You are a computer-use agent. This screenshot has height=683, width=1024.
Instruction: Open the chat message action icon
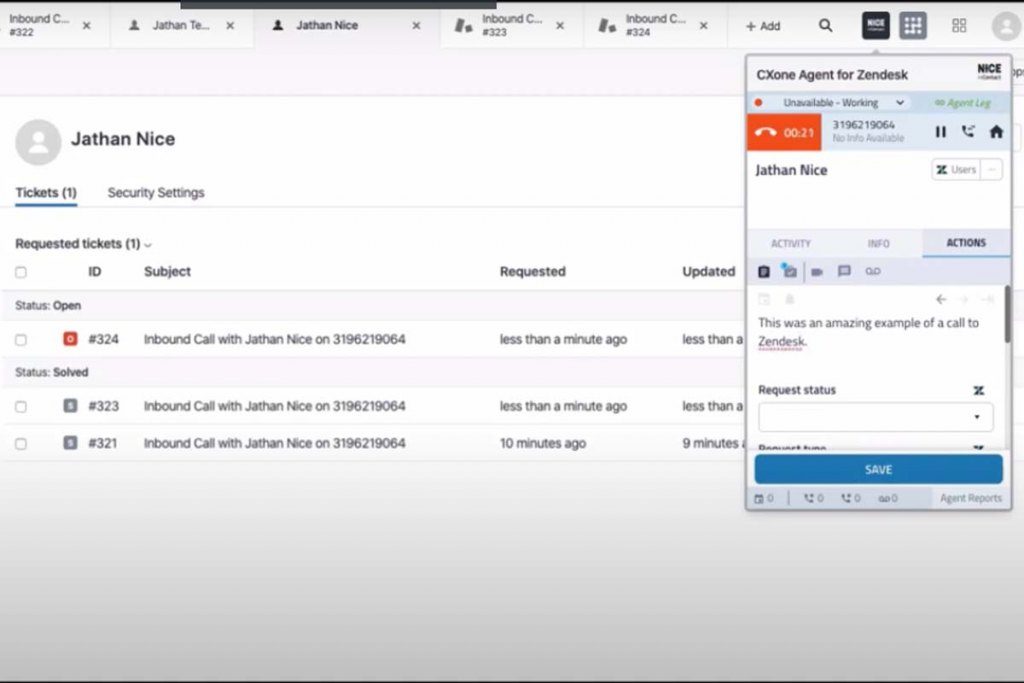843,271
